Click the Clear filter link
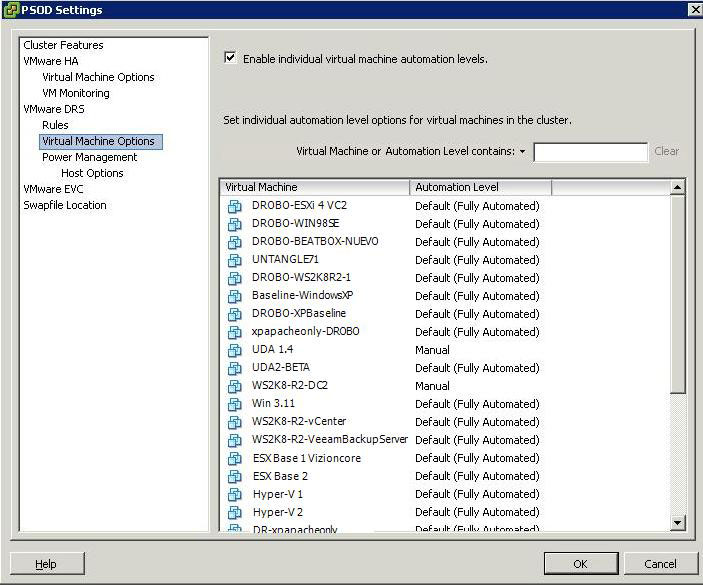The height and width of the screenshot is (585, 703). pos(666,152)
